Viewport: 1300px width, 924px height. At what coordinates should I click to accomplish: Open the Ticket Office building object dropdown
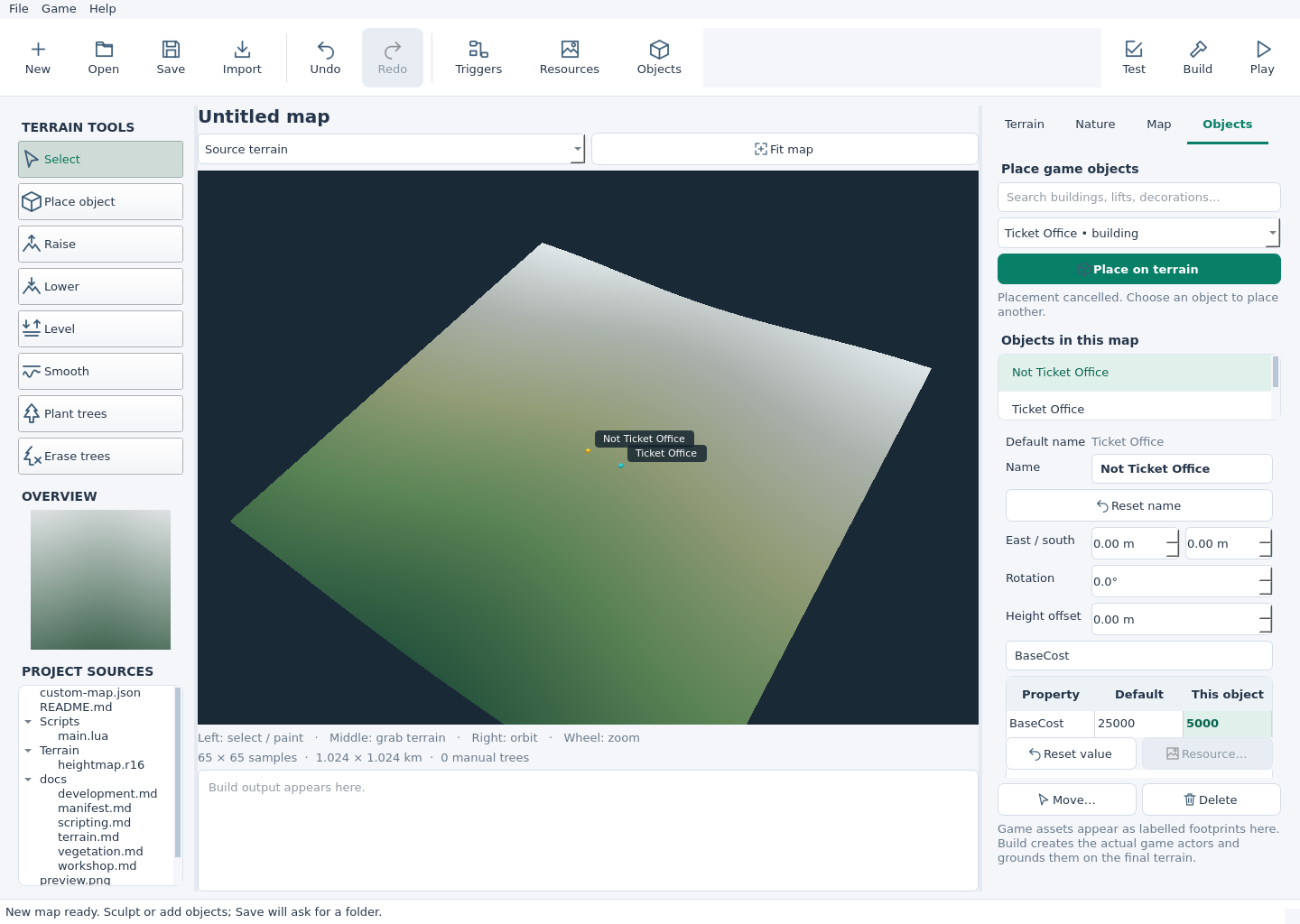click(x=1139, y=234)
